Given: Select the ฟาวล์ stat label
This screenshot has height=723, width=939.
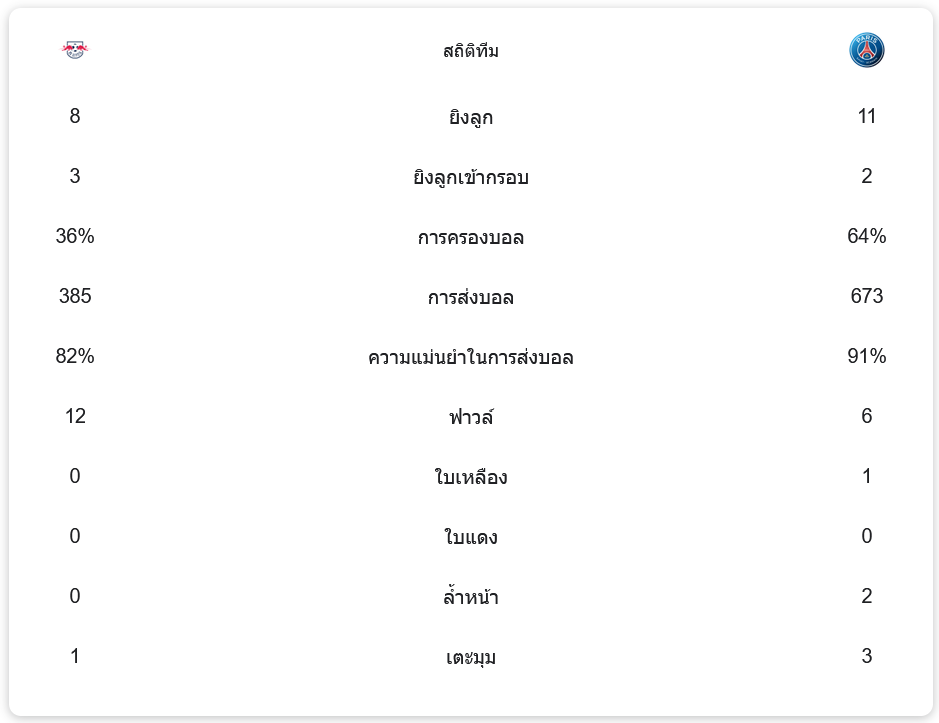Looking at the screenshot, I should (x=470, y=417).
